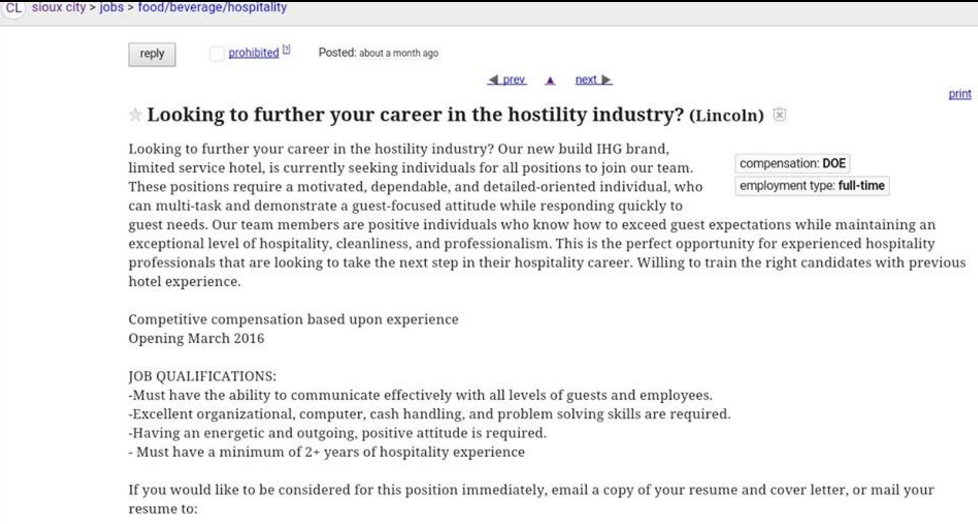The image size is (978, 524).
Task: Go to the prev posting arrow
Action: click(506, 80)
